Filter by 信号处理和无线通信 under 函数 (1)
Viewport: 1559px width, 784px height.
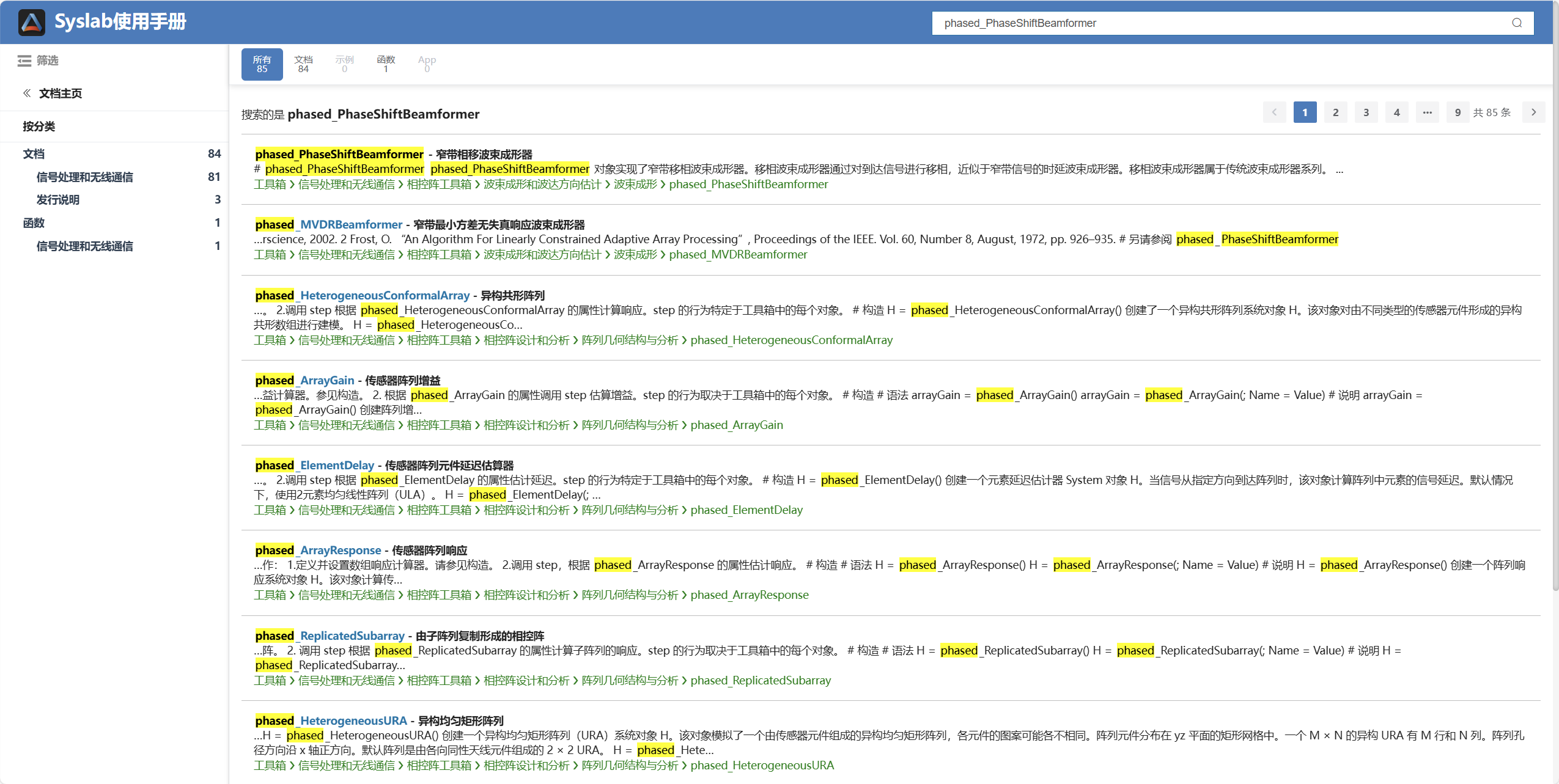tap(128, 246)
